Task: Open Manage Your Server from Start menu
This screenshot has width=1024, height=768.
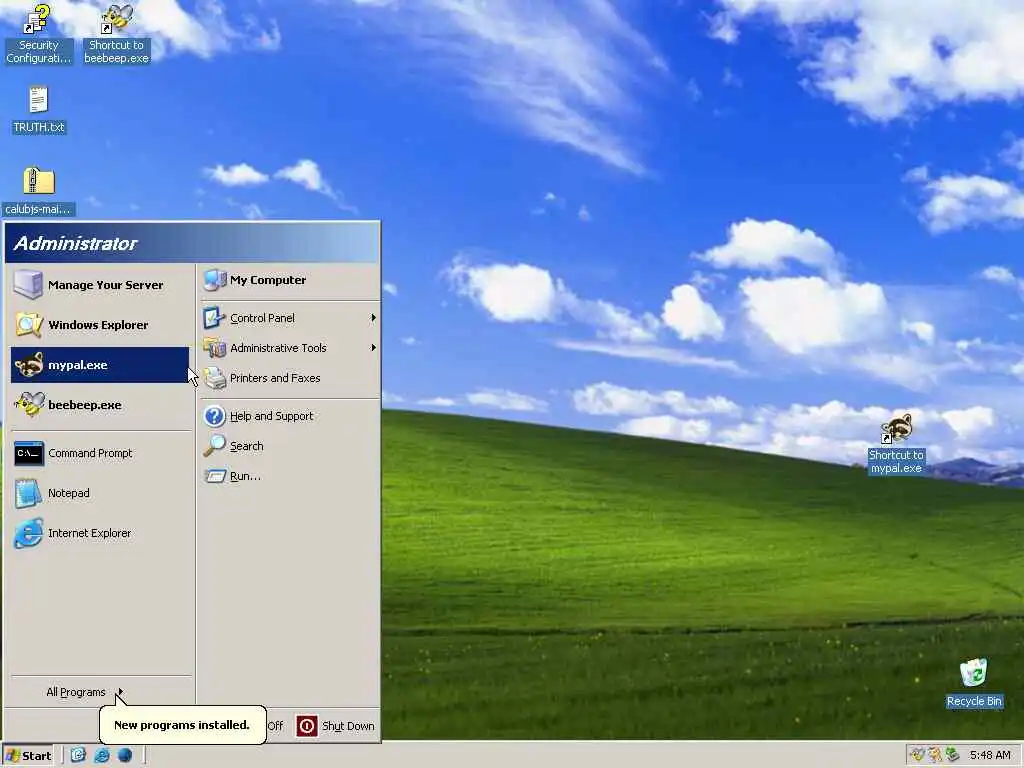Action: [x=100, y=285]
